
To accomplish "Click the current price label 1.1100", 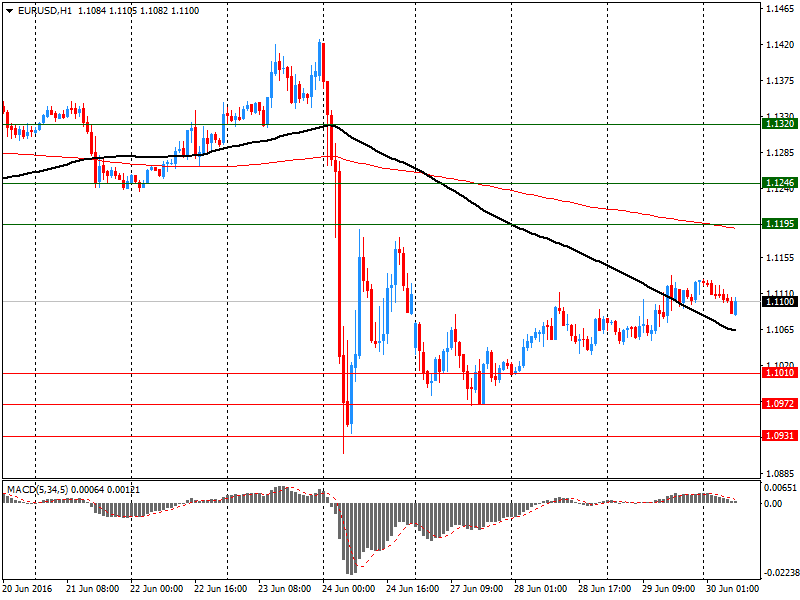I will pyautogui.click(x=780, y=302).
